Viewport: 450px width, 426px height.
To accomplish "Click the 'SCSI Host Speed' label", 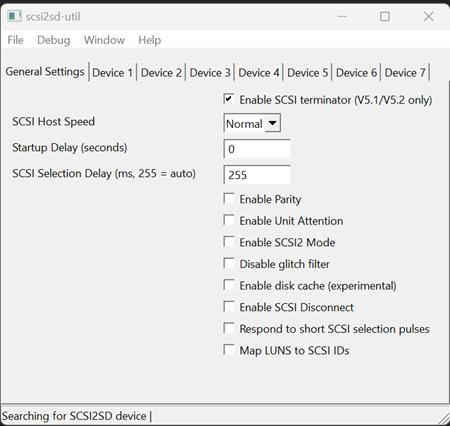I will coord(54,122).
